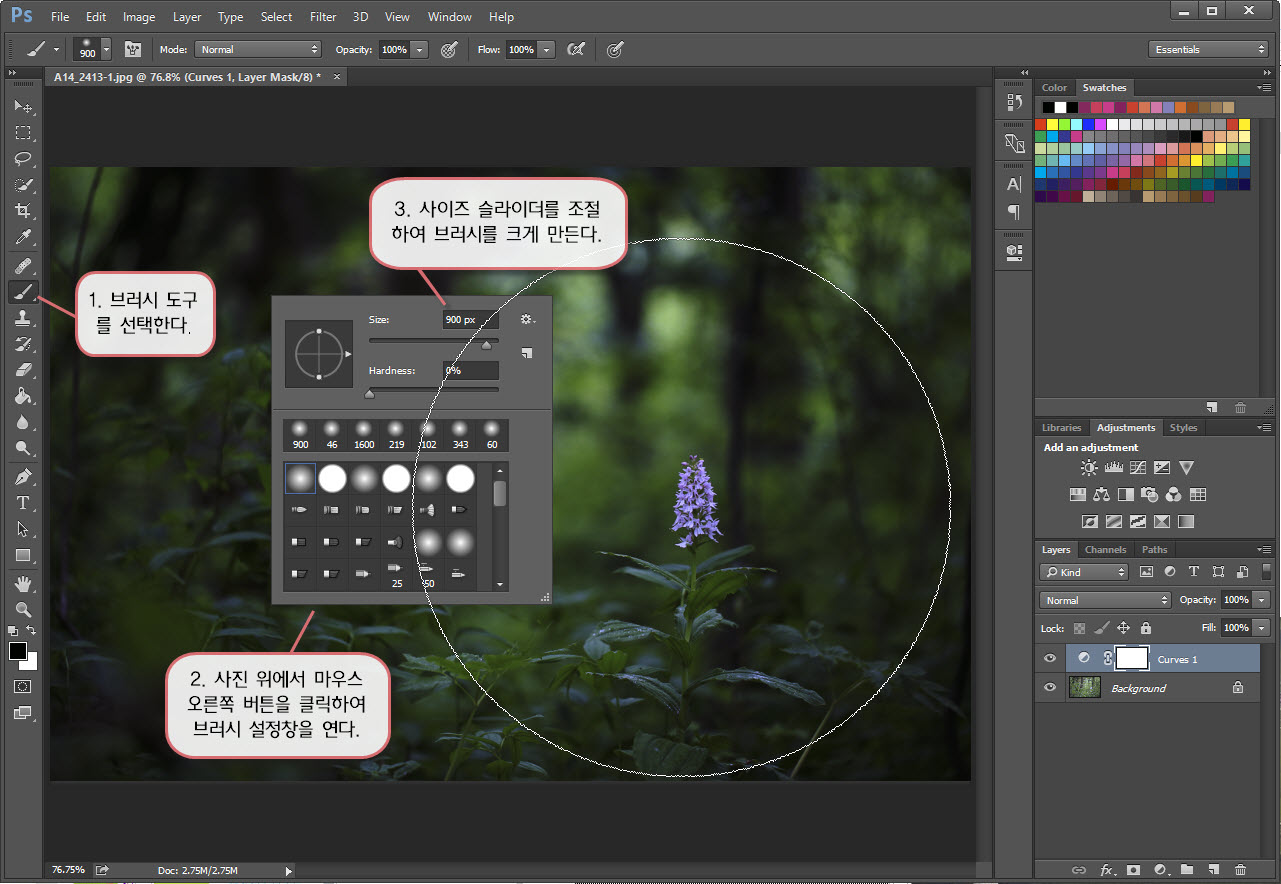Screen dimensions: 1281x884
Task: Select the Horizontal Type tool
Action: pyautogui.click(x=23, y=503)
